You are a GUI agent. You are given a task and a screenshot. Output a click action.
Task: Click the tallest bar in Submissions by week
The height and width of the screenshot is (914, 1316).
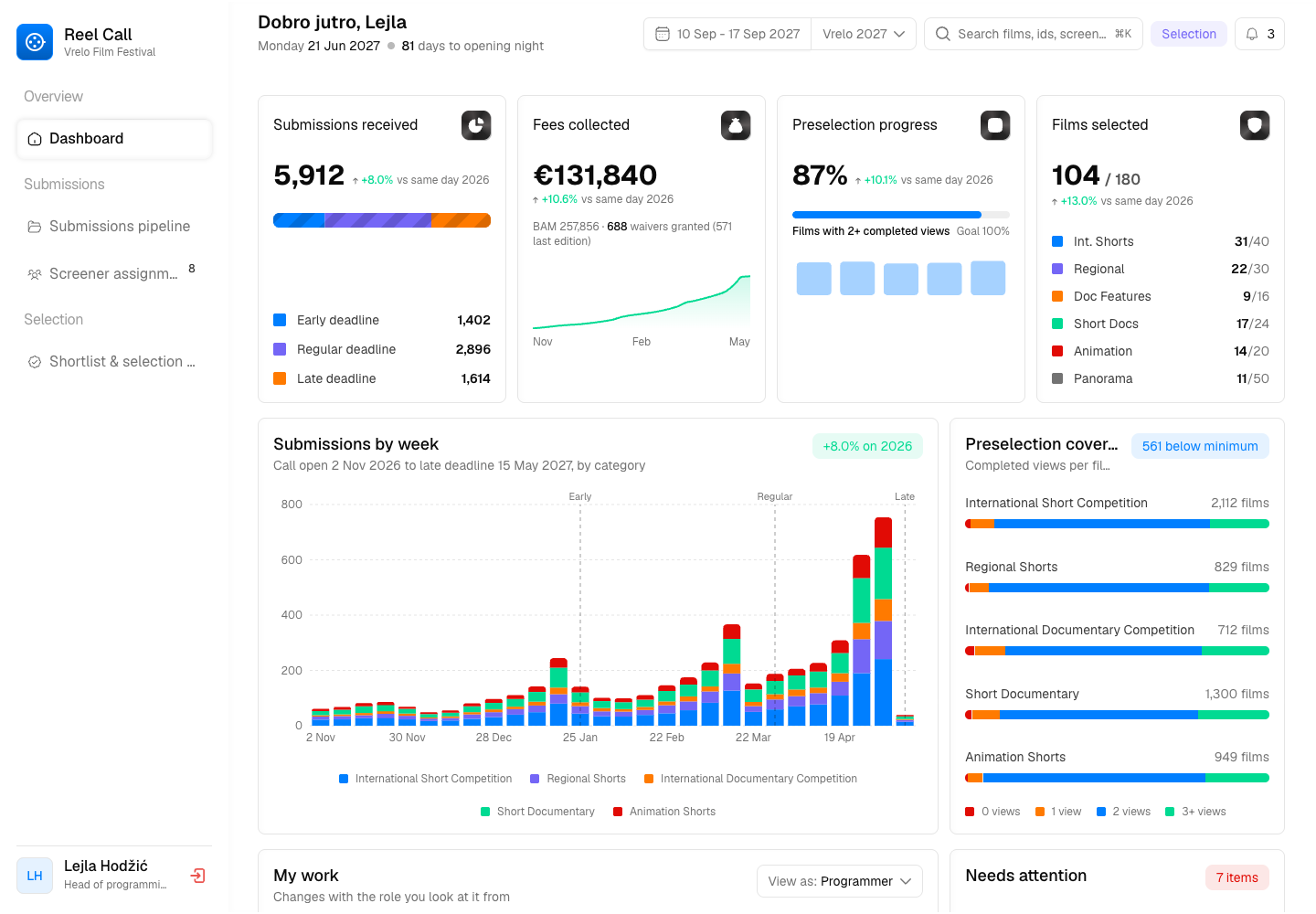(x=883, y=622)
